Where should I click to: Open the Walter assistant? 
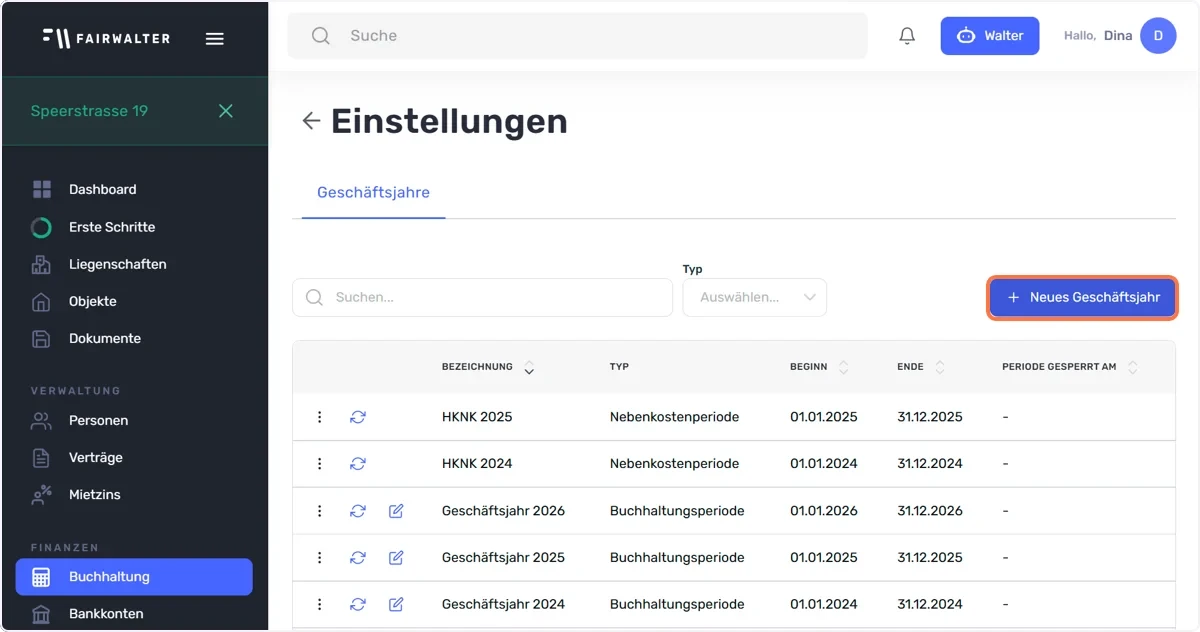point(990,36)
